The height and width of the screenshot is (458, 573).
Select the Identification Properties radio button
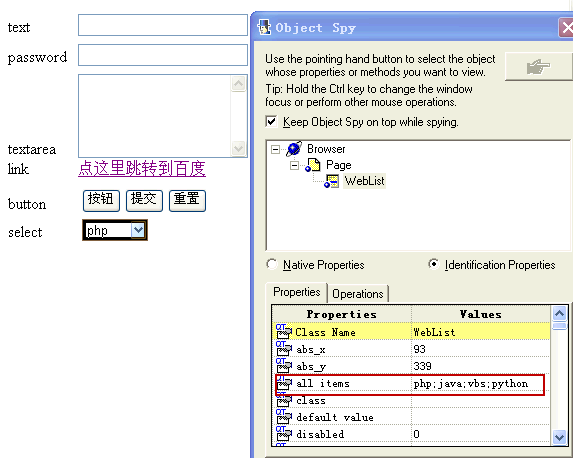click(x=433, y=264)
